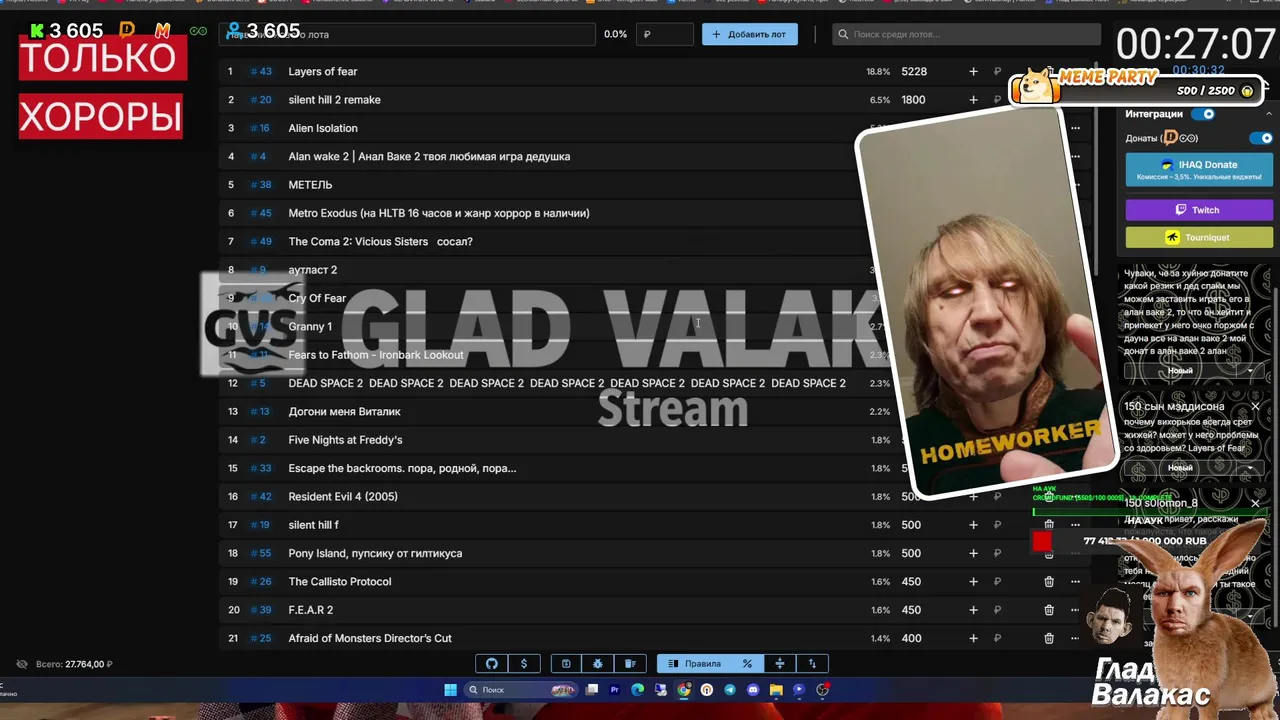The image size is (1280, 720).
Task: Dismiss the сын мэддисона donation card
Action: [x=1255, y=407]
